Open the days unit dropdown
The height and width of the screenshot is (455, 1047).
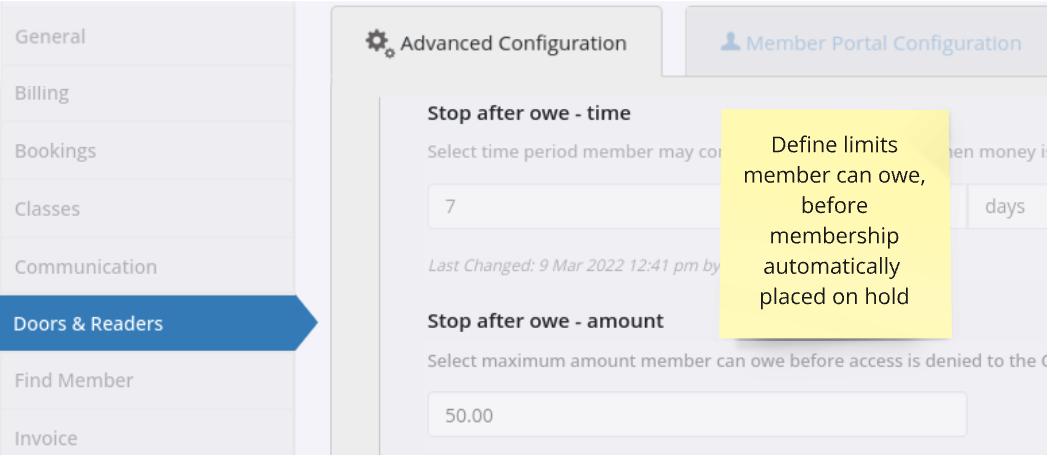(1007, 206)
